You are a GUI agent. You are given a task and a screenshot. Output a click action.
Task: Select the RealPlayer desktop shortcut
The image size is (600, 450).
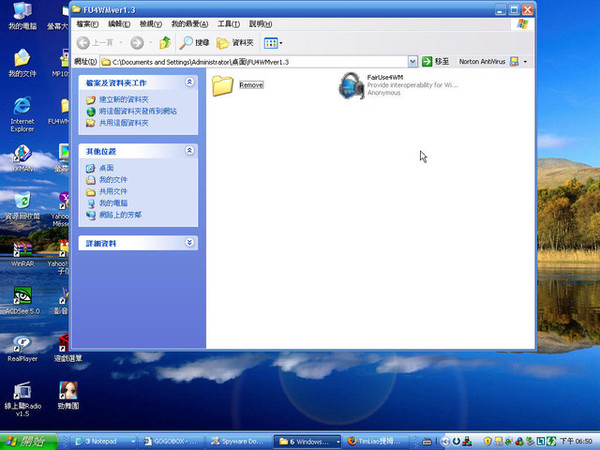tap(22, 348)
